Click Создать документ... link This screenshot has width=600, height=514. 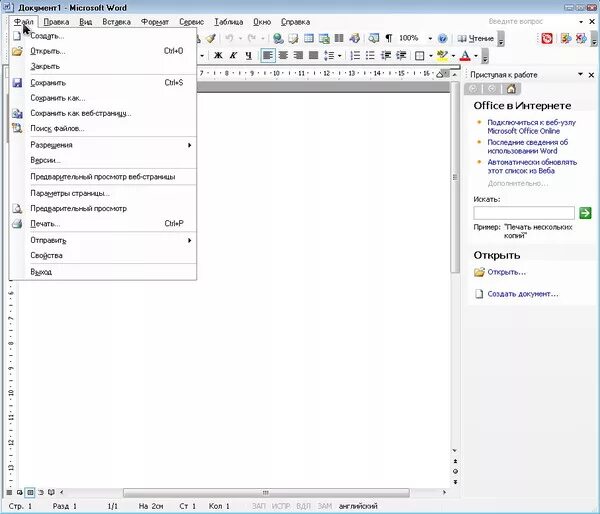pos(522,294)
